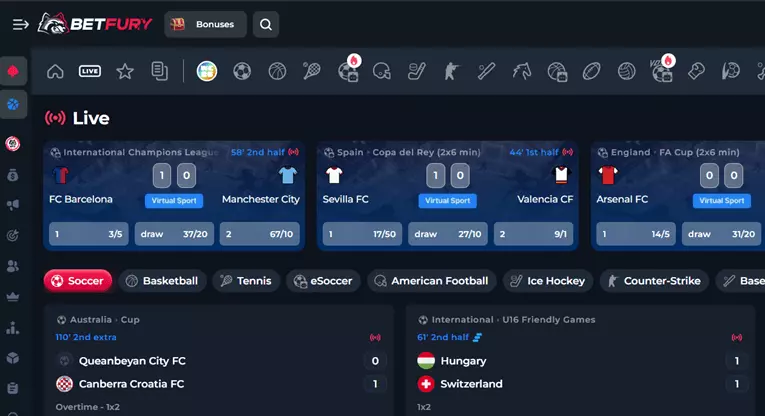Open the podium leaderboard sidebar icon

pos(13,328)
